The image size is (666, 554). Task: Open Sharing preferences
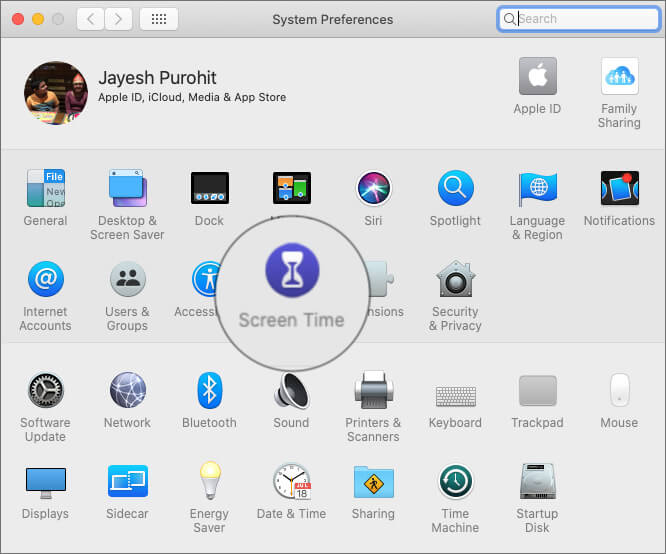[373, 482]
